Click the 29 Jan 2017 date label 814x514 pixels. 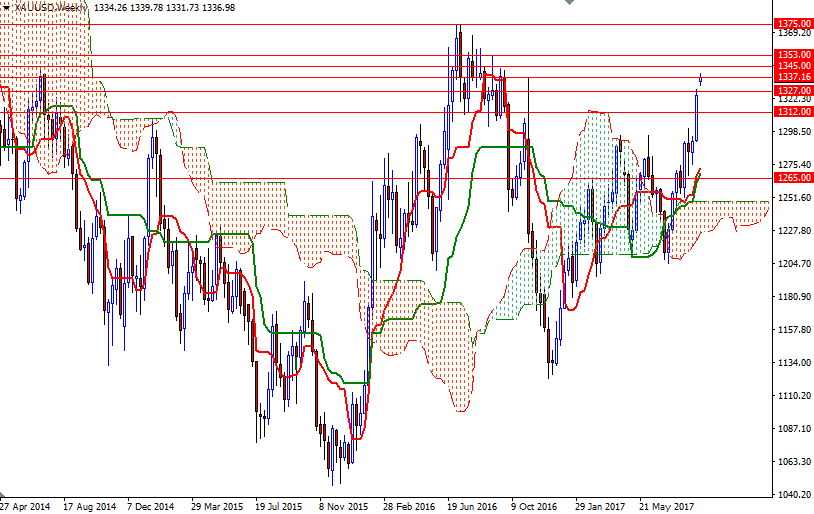600,506
